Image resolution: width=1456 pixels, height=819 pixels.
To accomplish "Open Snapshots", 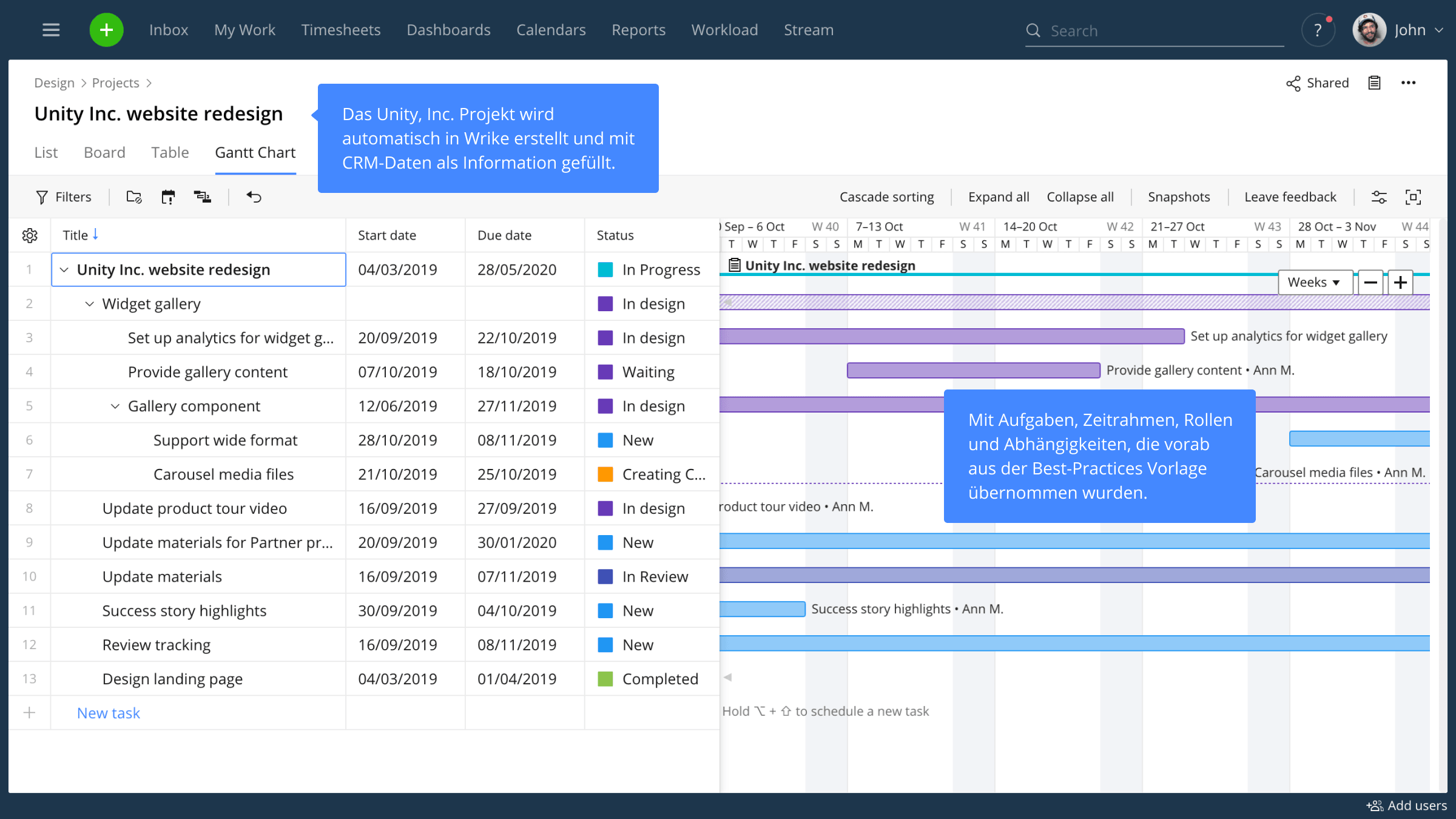I will [1179, 197].
